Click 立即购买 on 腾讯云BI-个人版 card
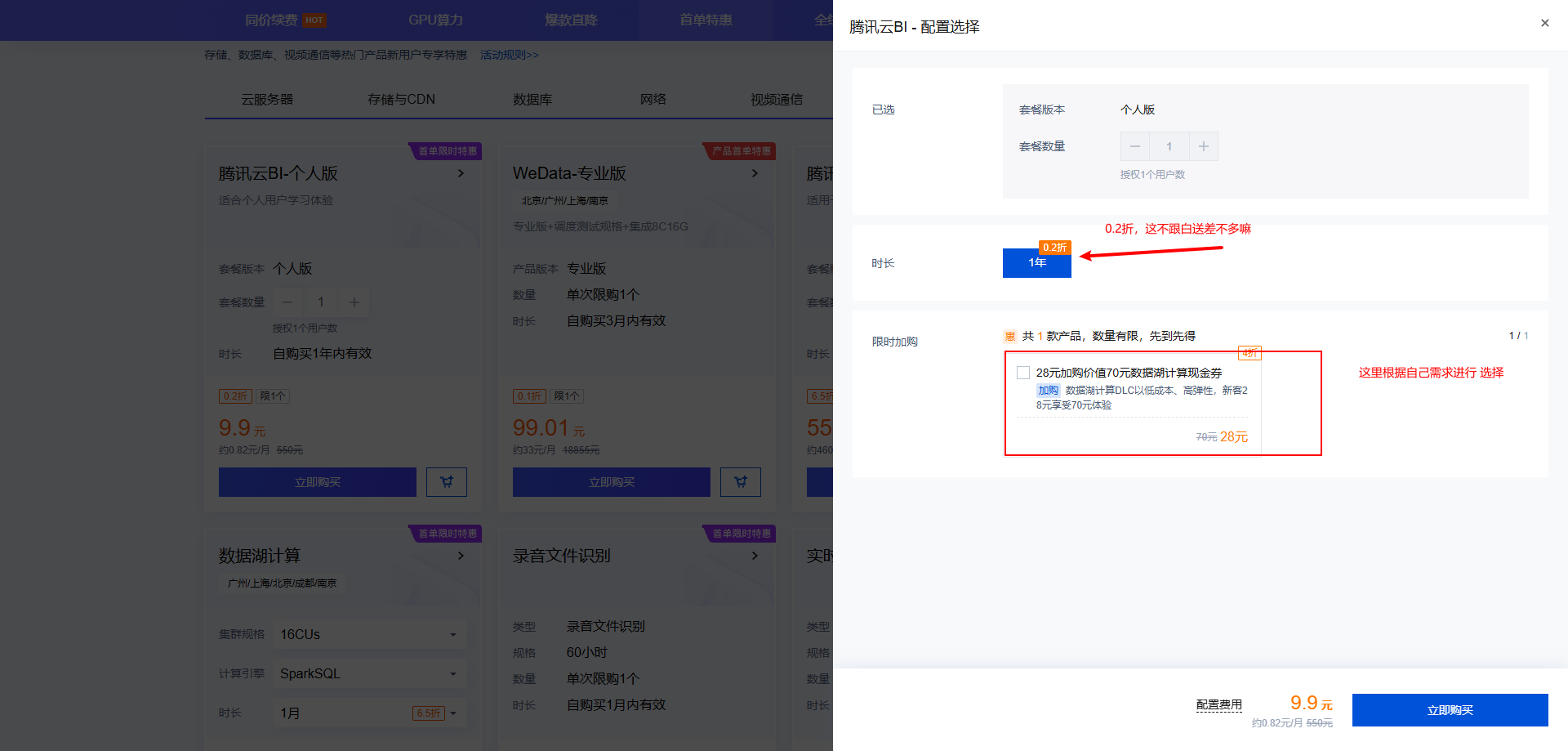This screenshot has width=1568, height=751. [x=318, y=482]
